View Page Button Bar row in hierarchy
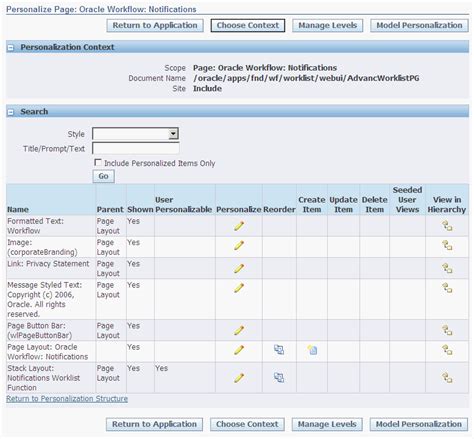This screenshot has height=439, width=474. click(x=447, y=330)
